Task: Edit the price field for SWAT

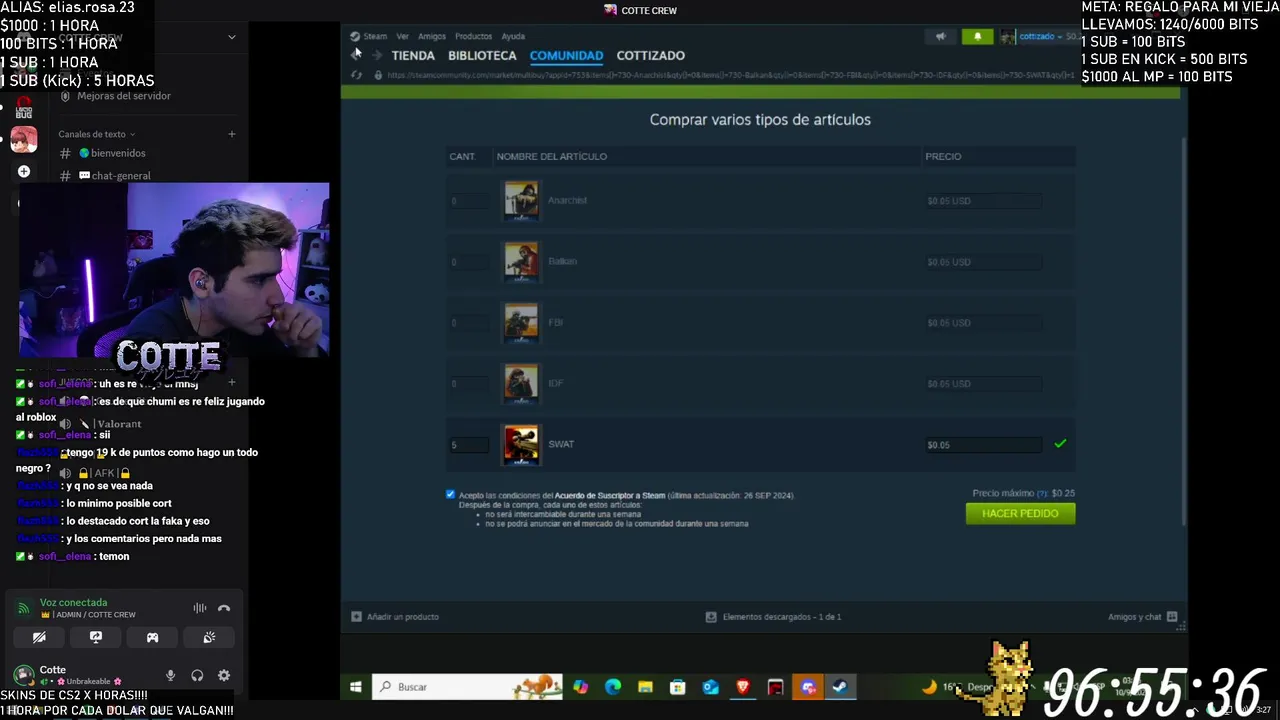Action: tap(983, 445)
